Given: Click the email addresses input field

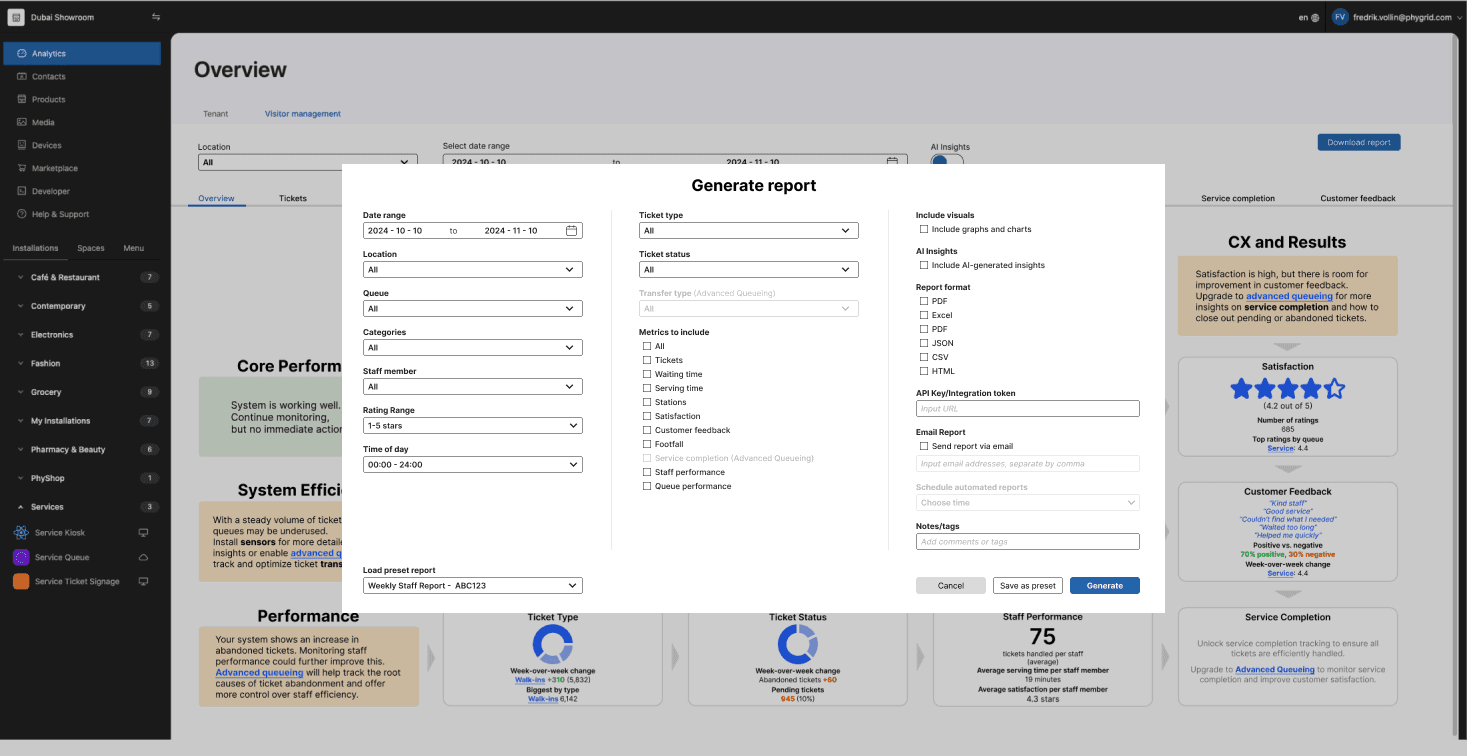Looking at the screenshot, I should click(1027, 463).
